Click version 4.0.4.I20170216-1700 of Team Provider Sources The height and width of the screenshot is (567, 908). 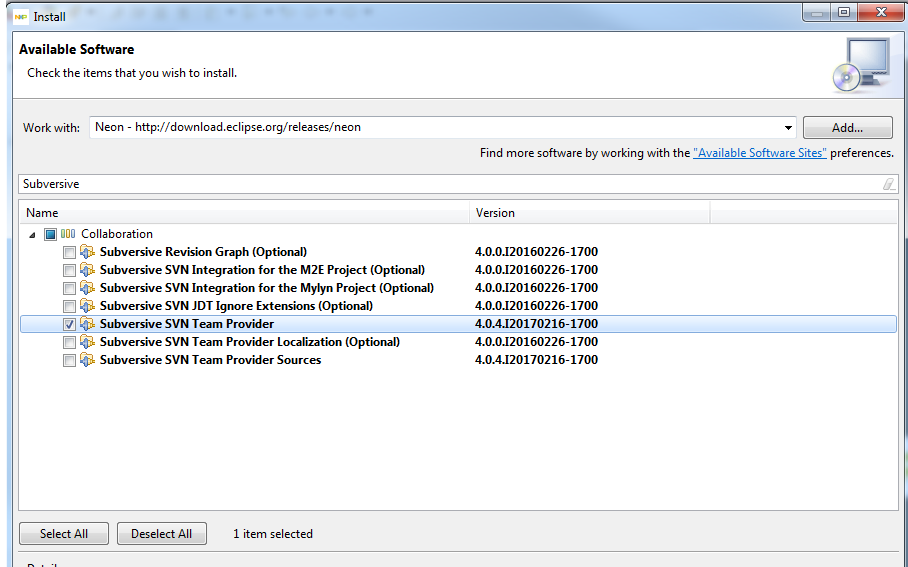tap(536, 360)
